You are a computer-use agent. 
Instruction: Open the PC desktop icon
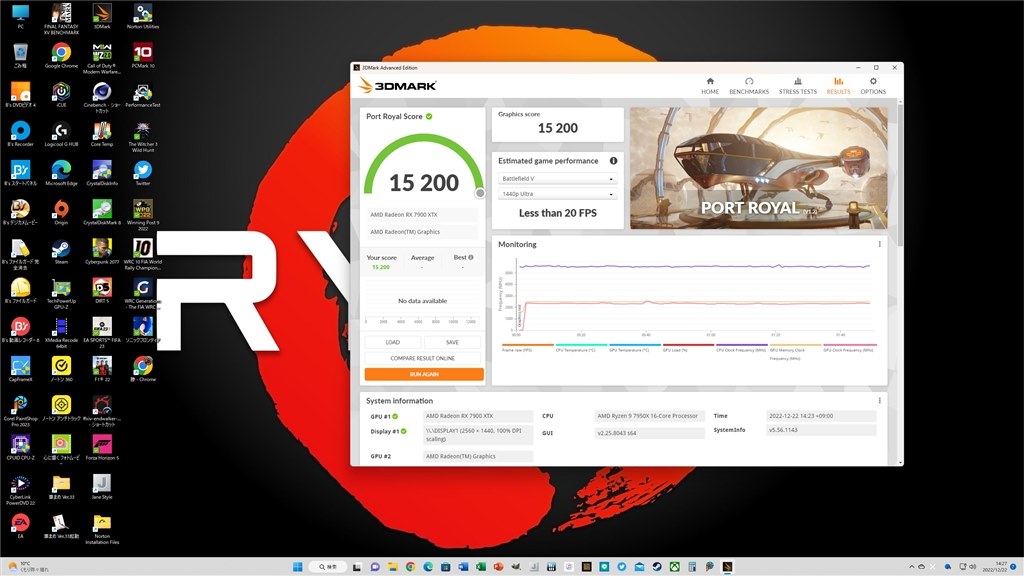tap(20, 17)
